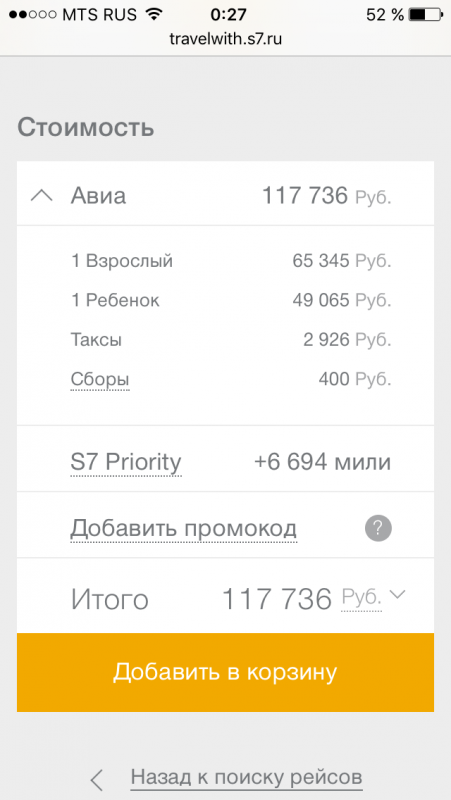This screenshot has width=451, height=800.
Task: Tap the travelwith.s7.ru address bar
Action: point(226,39)
